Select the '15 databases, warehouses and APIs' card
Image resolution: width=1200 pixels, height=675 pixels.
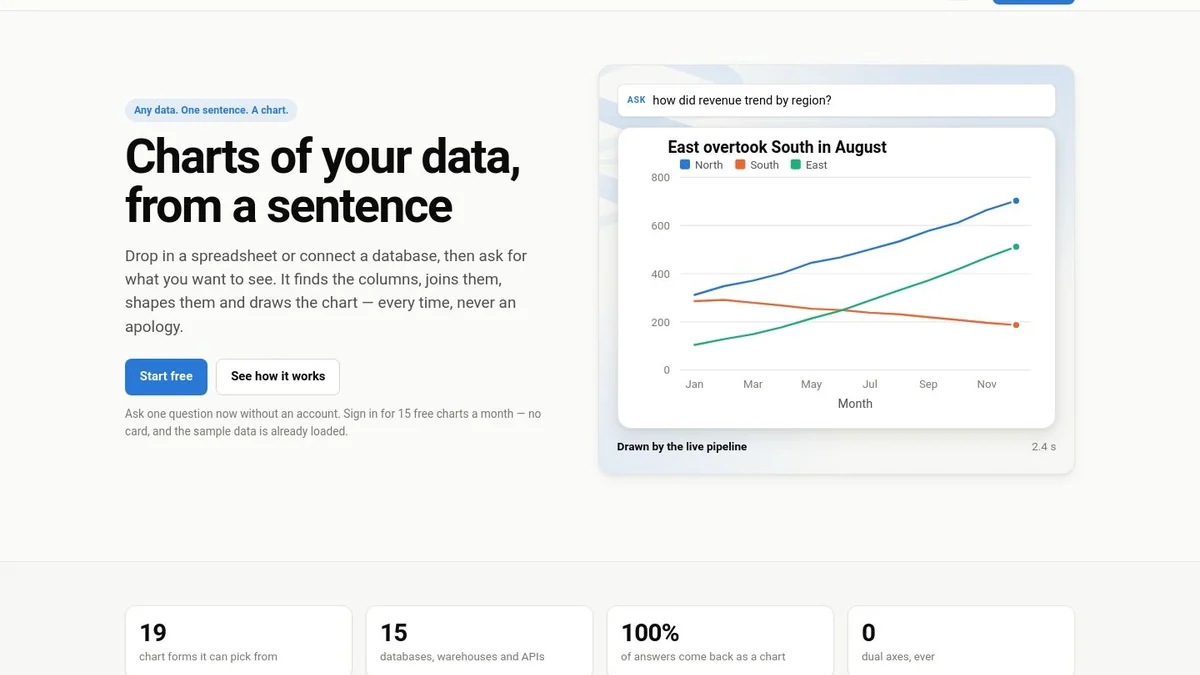click(479, 640)
